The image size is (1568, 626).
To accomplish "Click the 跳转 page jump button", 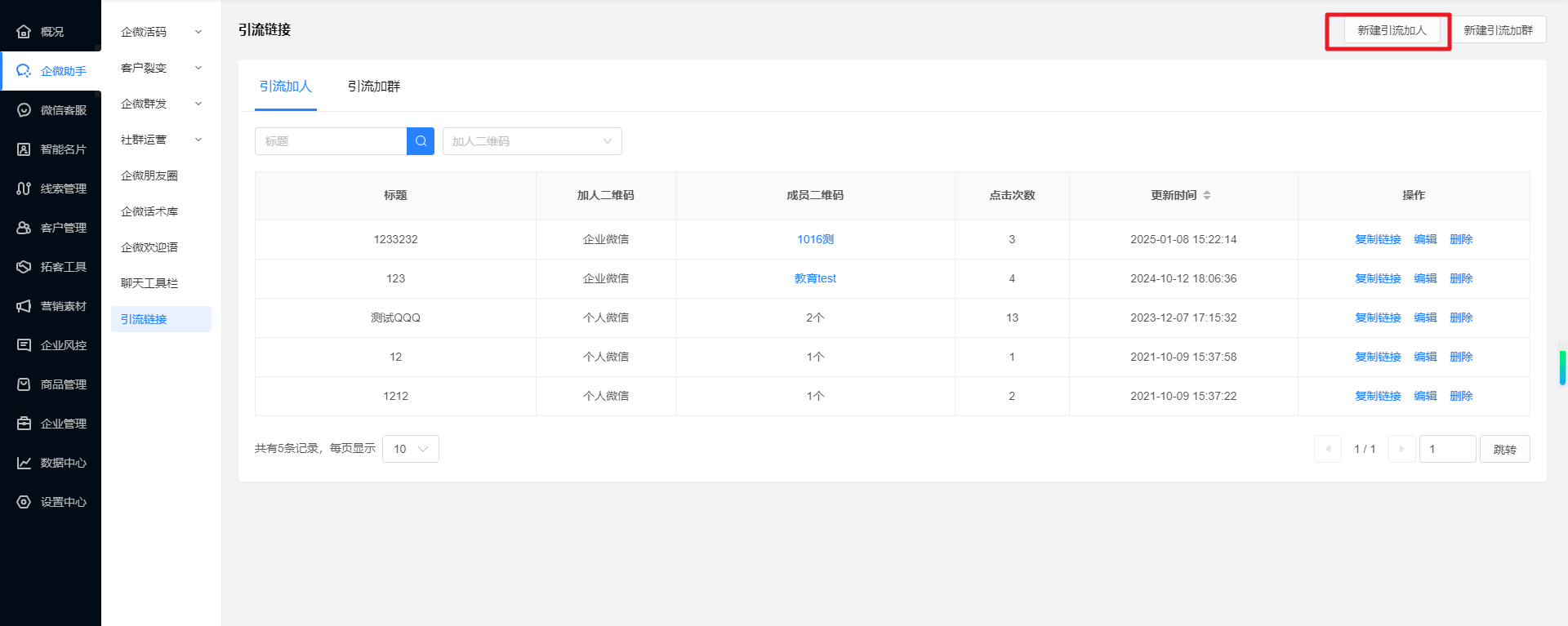I will (1504, 449).
